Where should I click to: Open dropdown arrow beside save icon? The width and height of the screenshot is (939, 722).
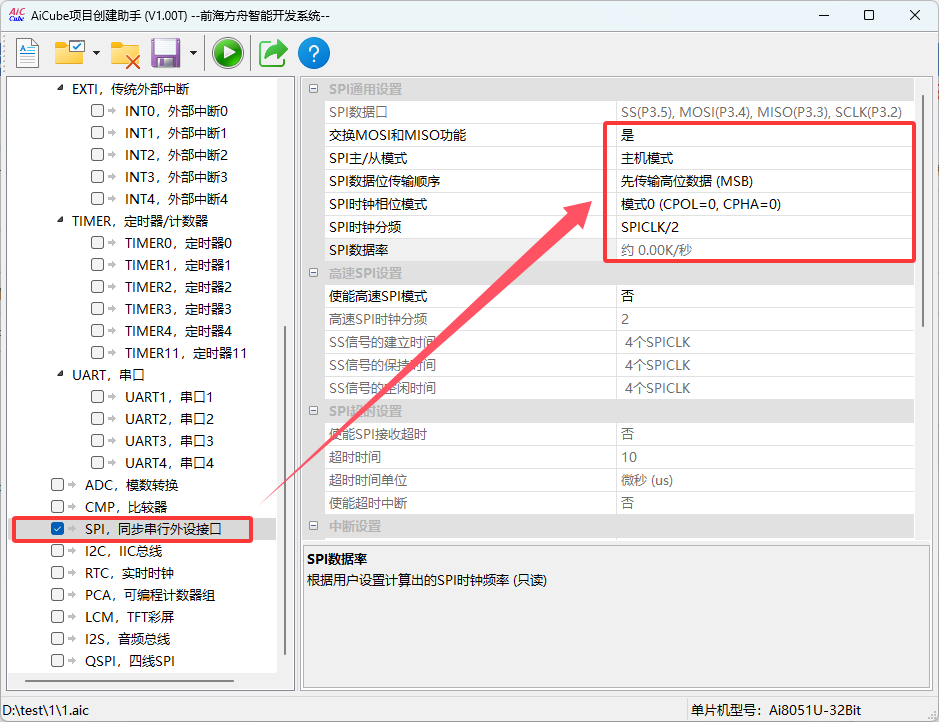(x=193, y=53)
